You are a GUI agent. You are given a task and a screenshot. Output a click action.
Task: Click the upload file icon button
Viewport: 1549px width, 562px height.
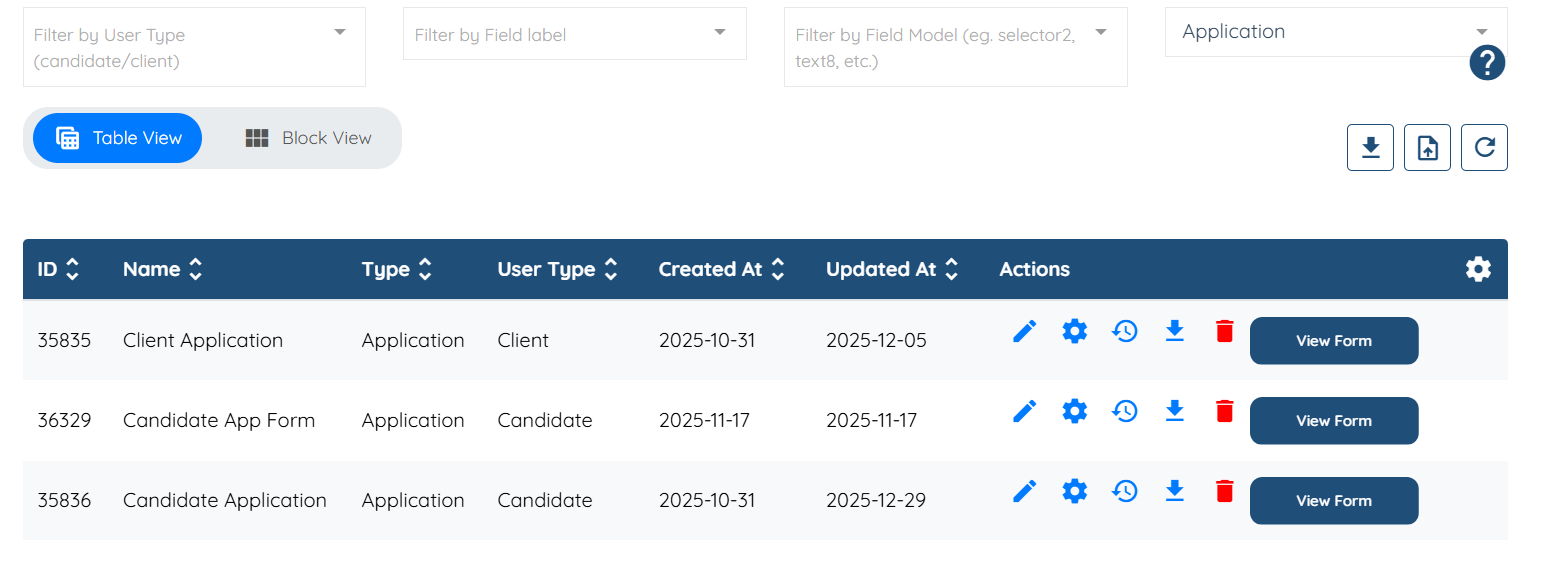point(1427,148)
